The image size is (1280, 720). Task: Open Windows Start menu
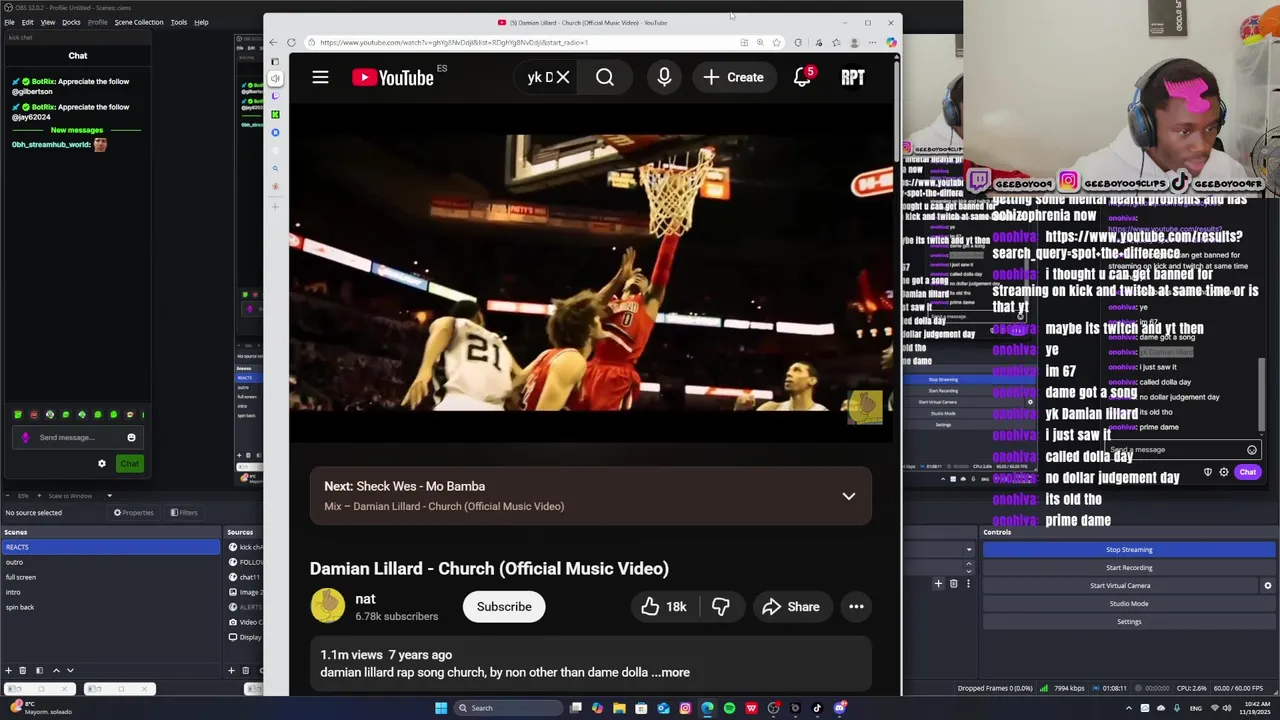click(x=441, y=708)
